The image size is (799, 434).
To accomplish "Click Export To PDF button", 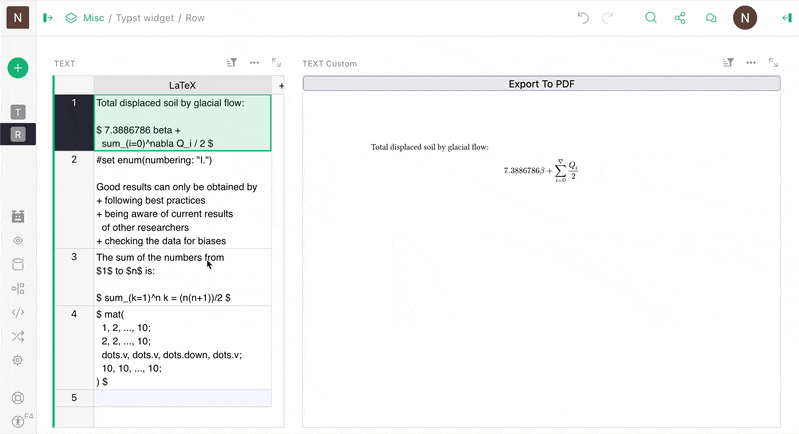I will click(x=541, y=84).
